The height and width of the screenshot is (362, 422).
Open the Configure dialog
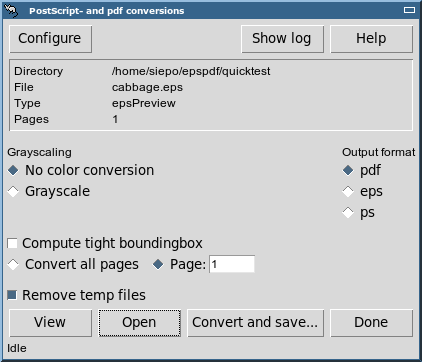[x=51, y=39]
